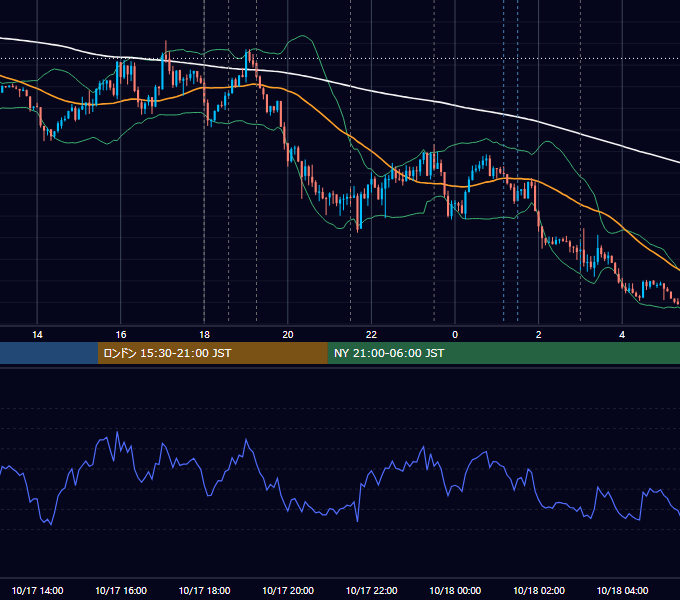
Task: Click the hour 20 axis label
Action: pos(288,335)
